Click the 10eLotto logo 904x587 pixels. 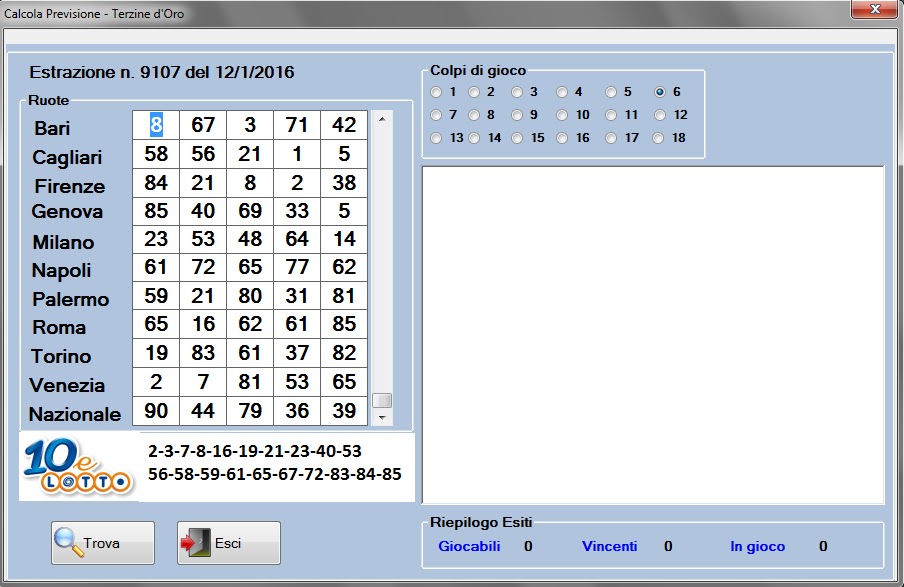pos(78,467)
